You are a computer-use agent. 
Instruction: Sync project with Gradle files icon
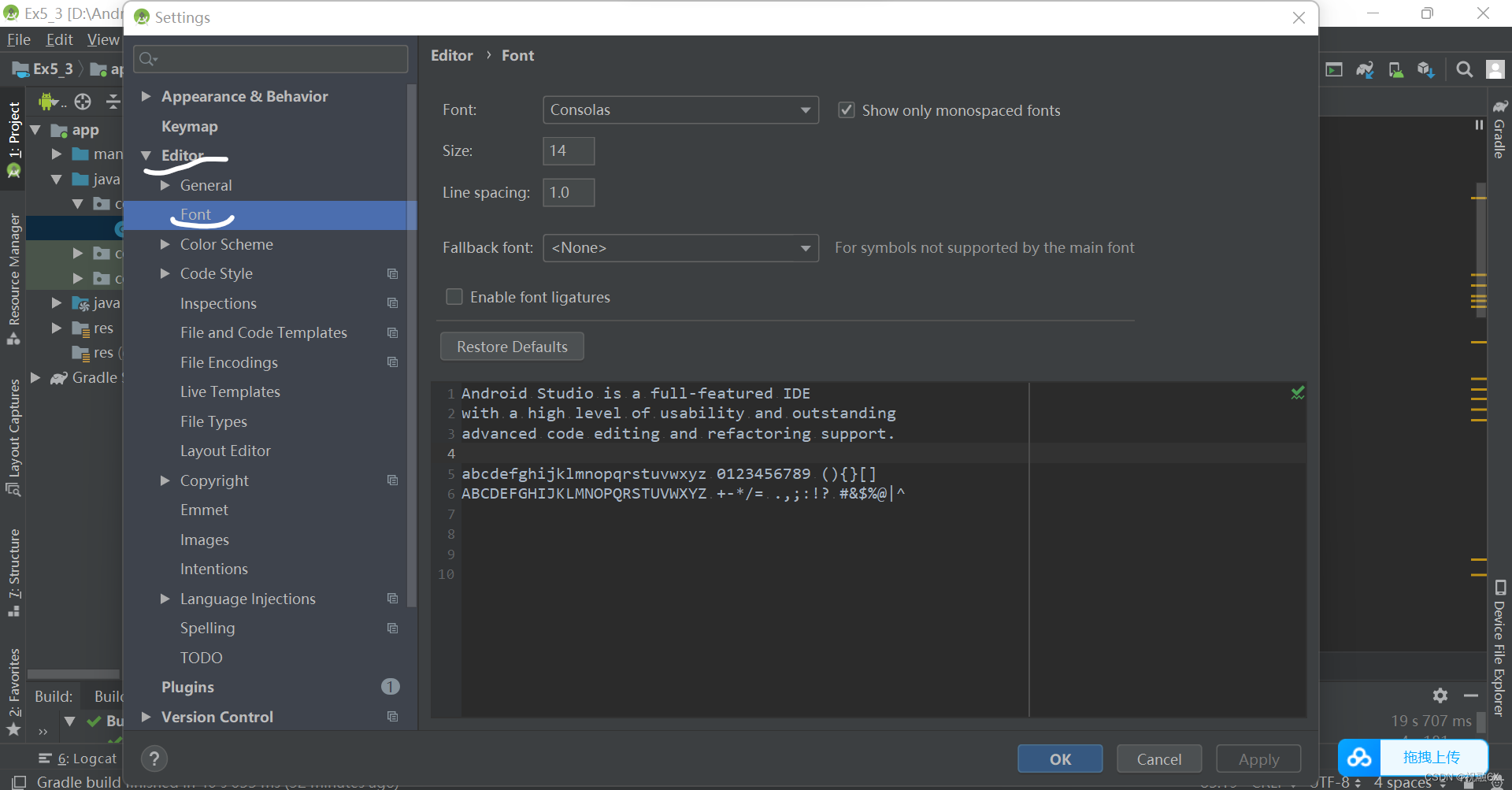[1365, 69]
